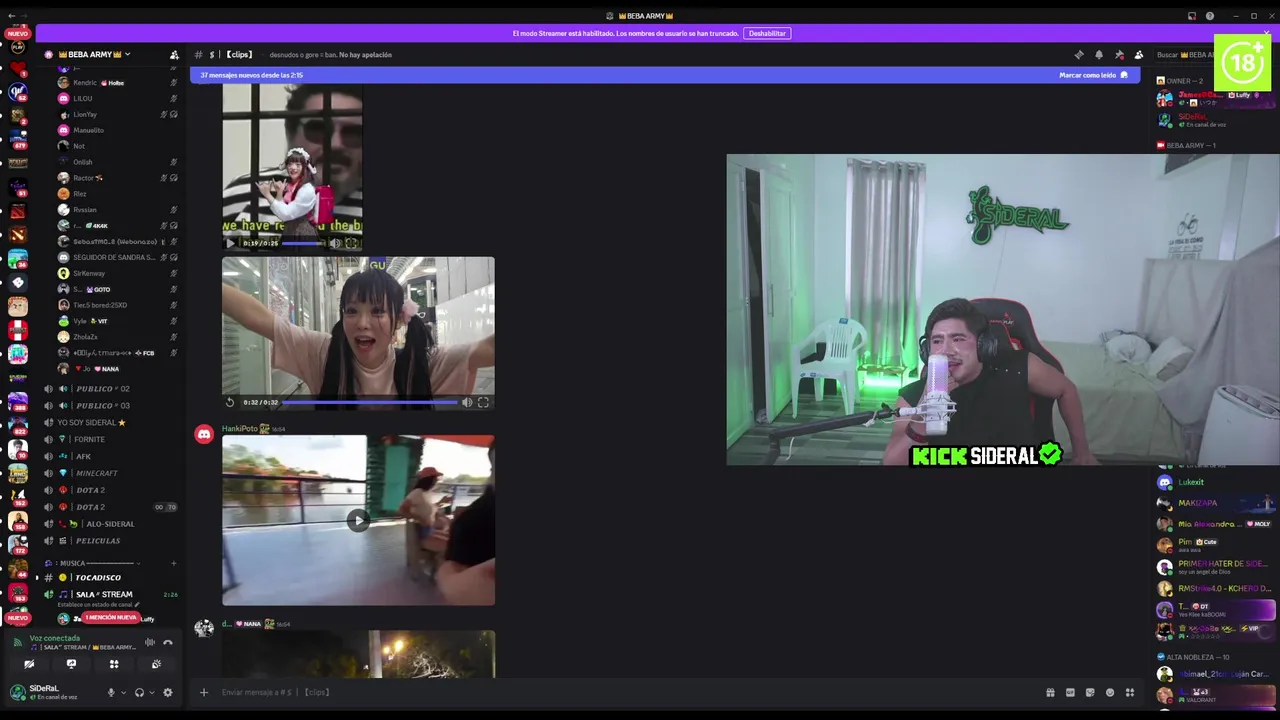Screen dimensions: 1280x720
Task: Join the PUBLICO 03 voice channel
Action: (110, 405)
